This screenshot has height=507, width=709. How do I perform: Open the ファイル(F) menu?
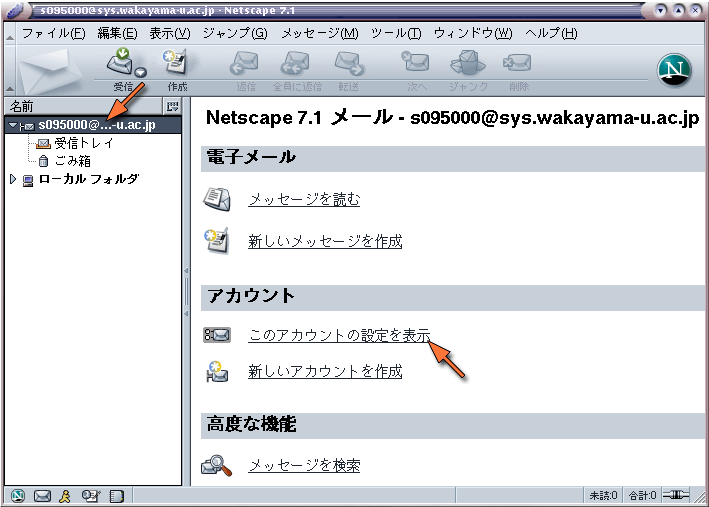click(53, 33)
